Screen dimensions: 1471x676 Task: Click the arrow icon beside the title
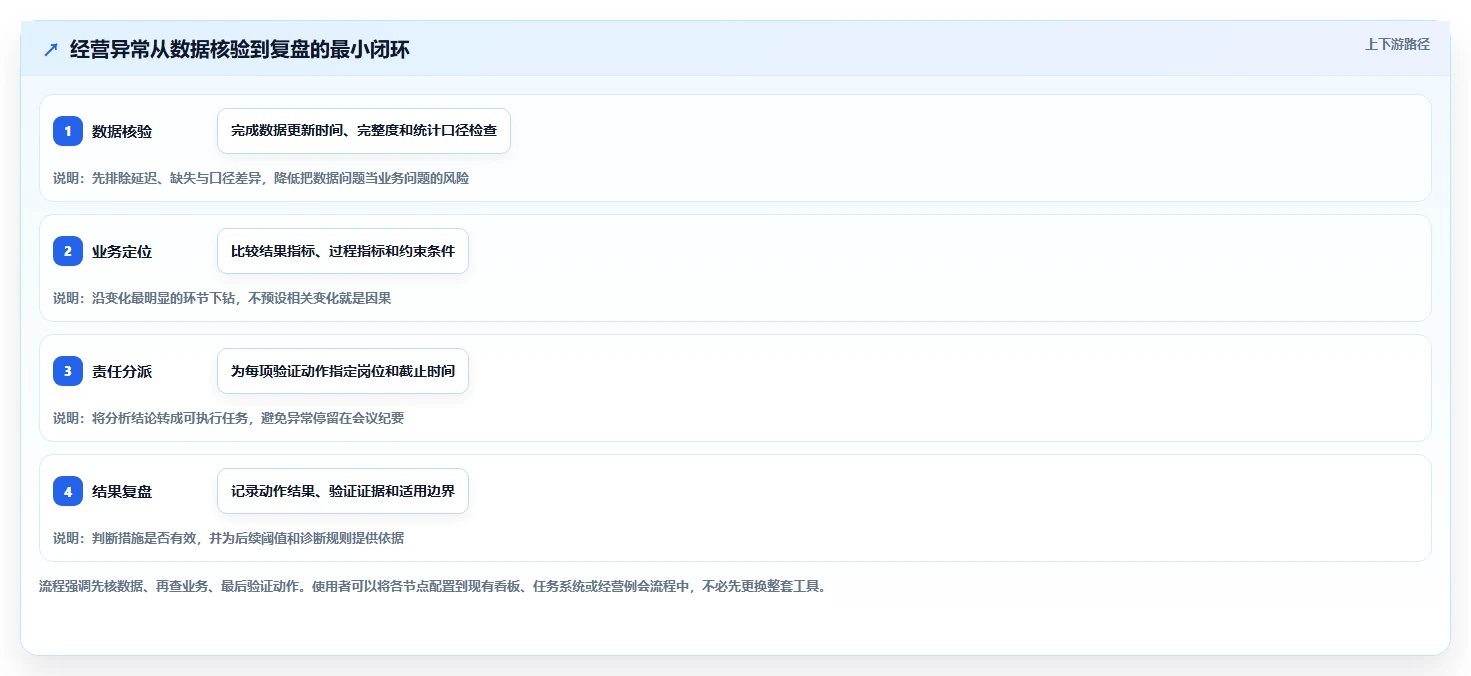[x=51, y=49]
